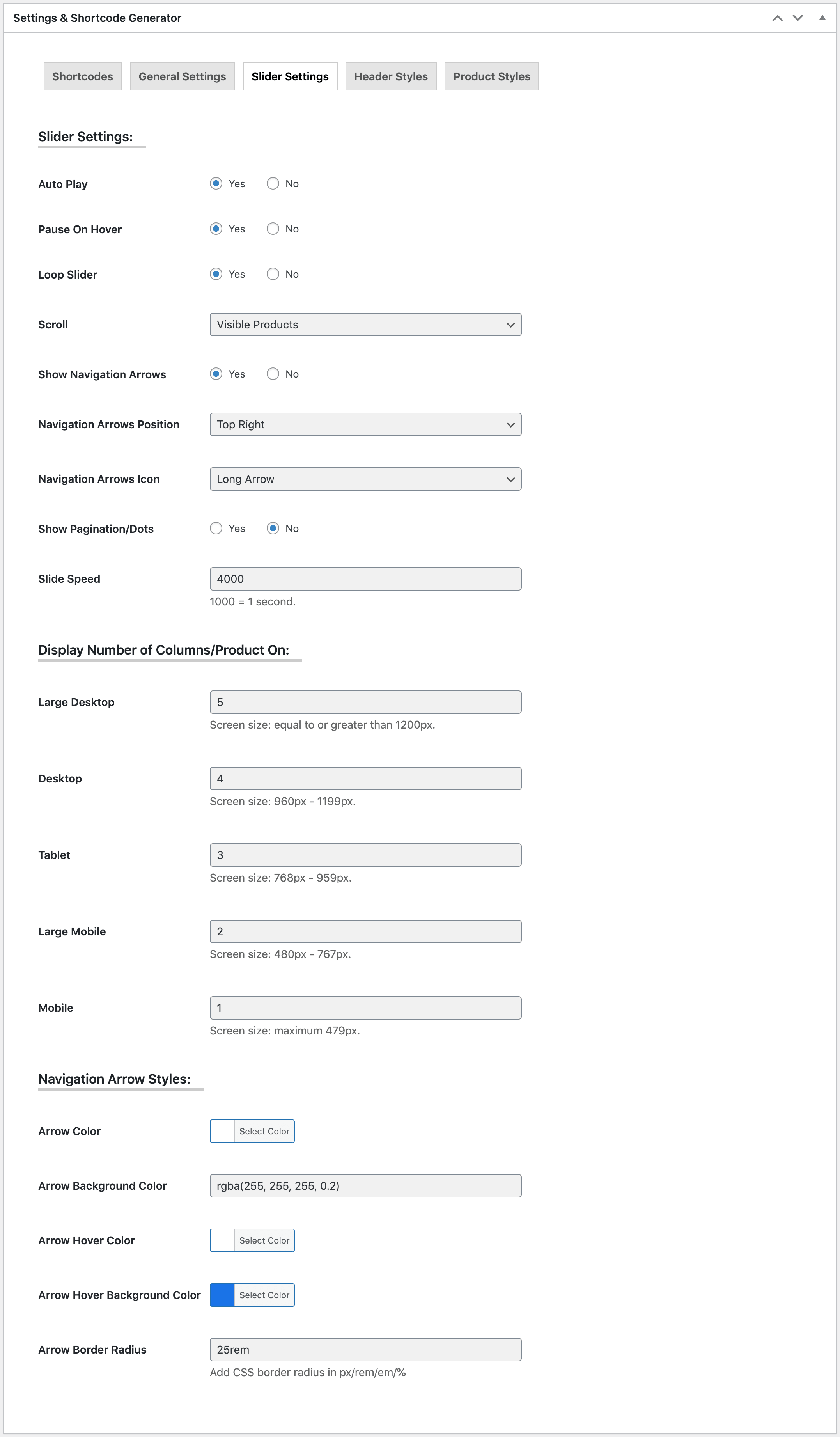Keep Show Pagination/Dots set to No
Screen dimensions: 840x1437
273,529
